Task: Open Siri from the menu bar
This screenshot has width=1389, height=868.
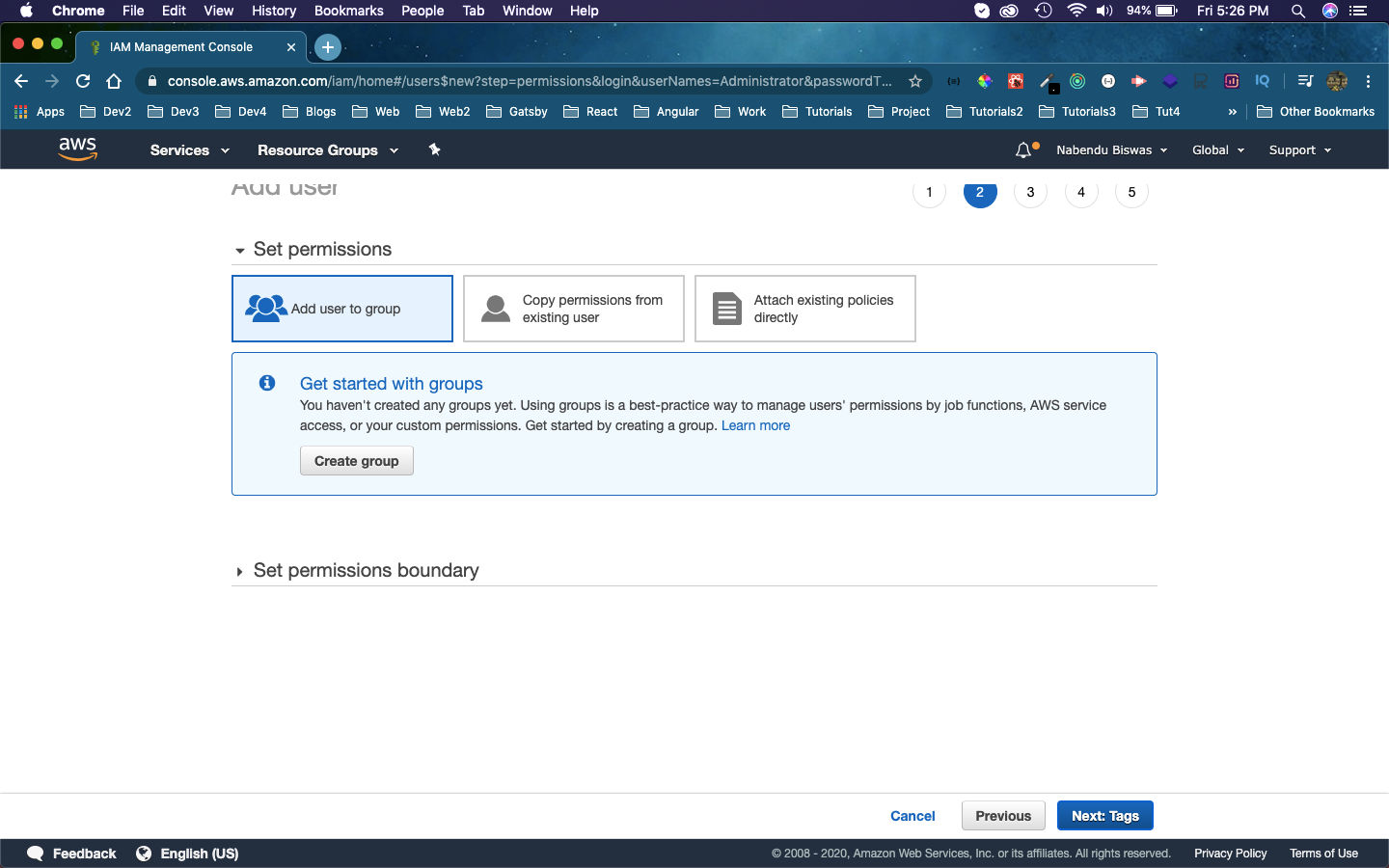Action: [x=1330, y=11]
